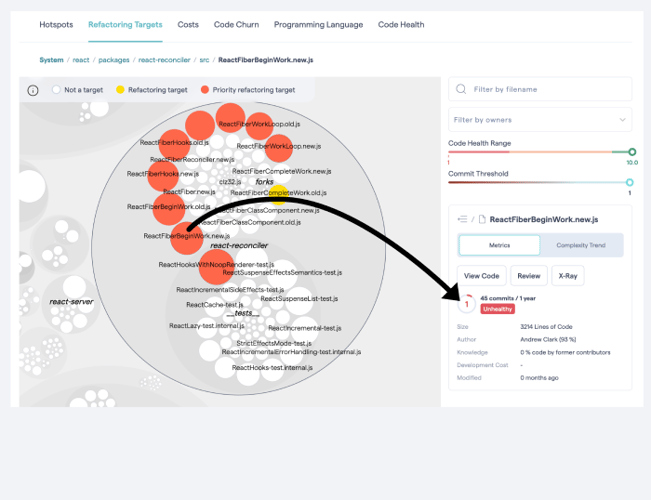Click the back-navigation icon in file details header

tap(461, 218)
